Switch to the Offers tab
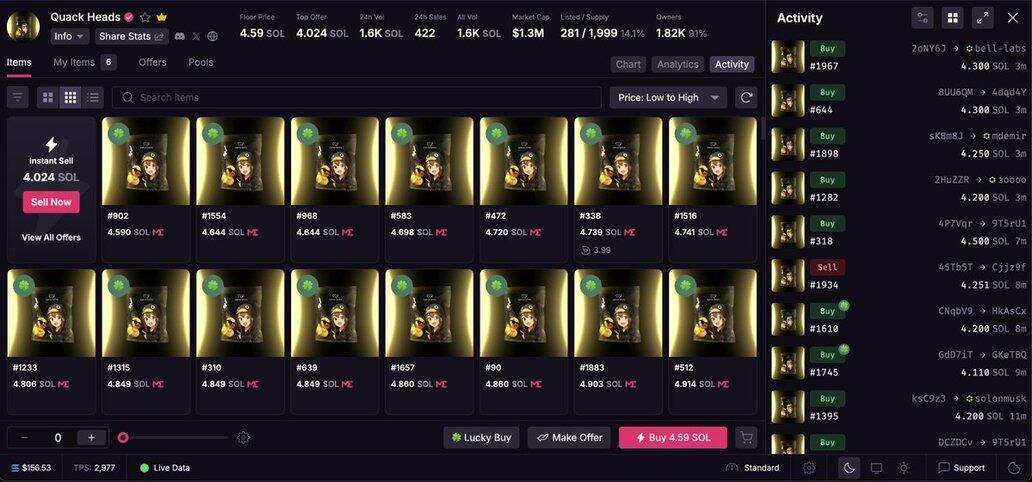1032x482 pixels. (152, 62)
